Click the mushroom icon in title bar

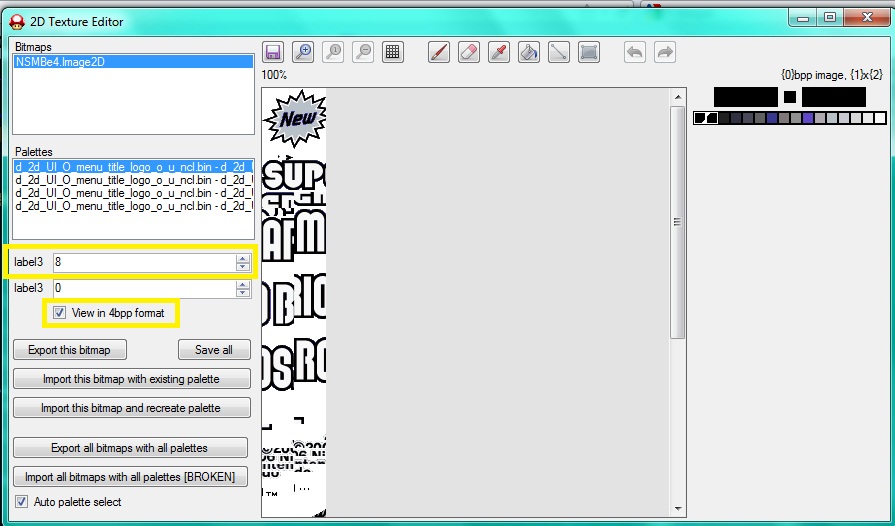(x=17, y=22)
